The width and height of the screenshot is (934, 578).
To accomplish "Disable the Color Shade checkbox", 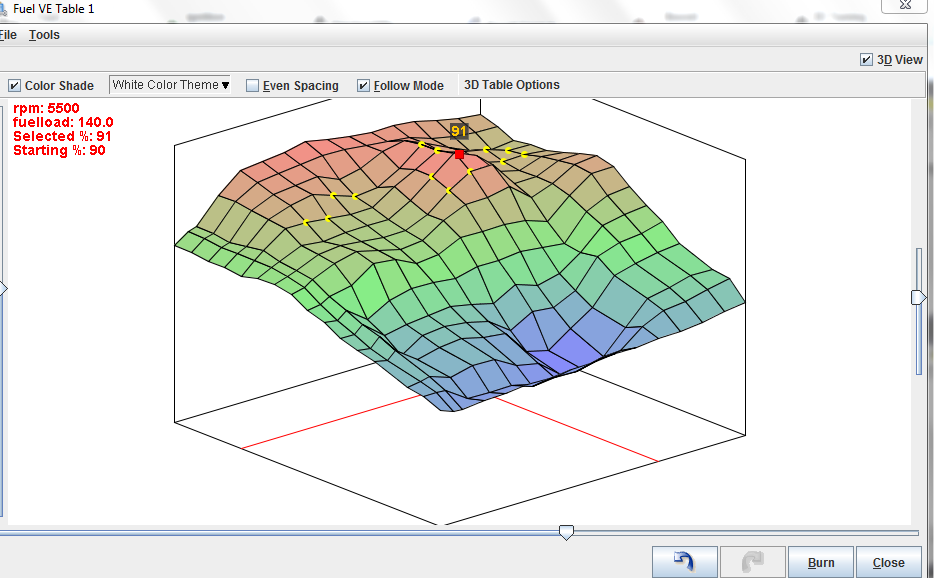I will [x=14, y=86].
